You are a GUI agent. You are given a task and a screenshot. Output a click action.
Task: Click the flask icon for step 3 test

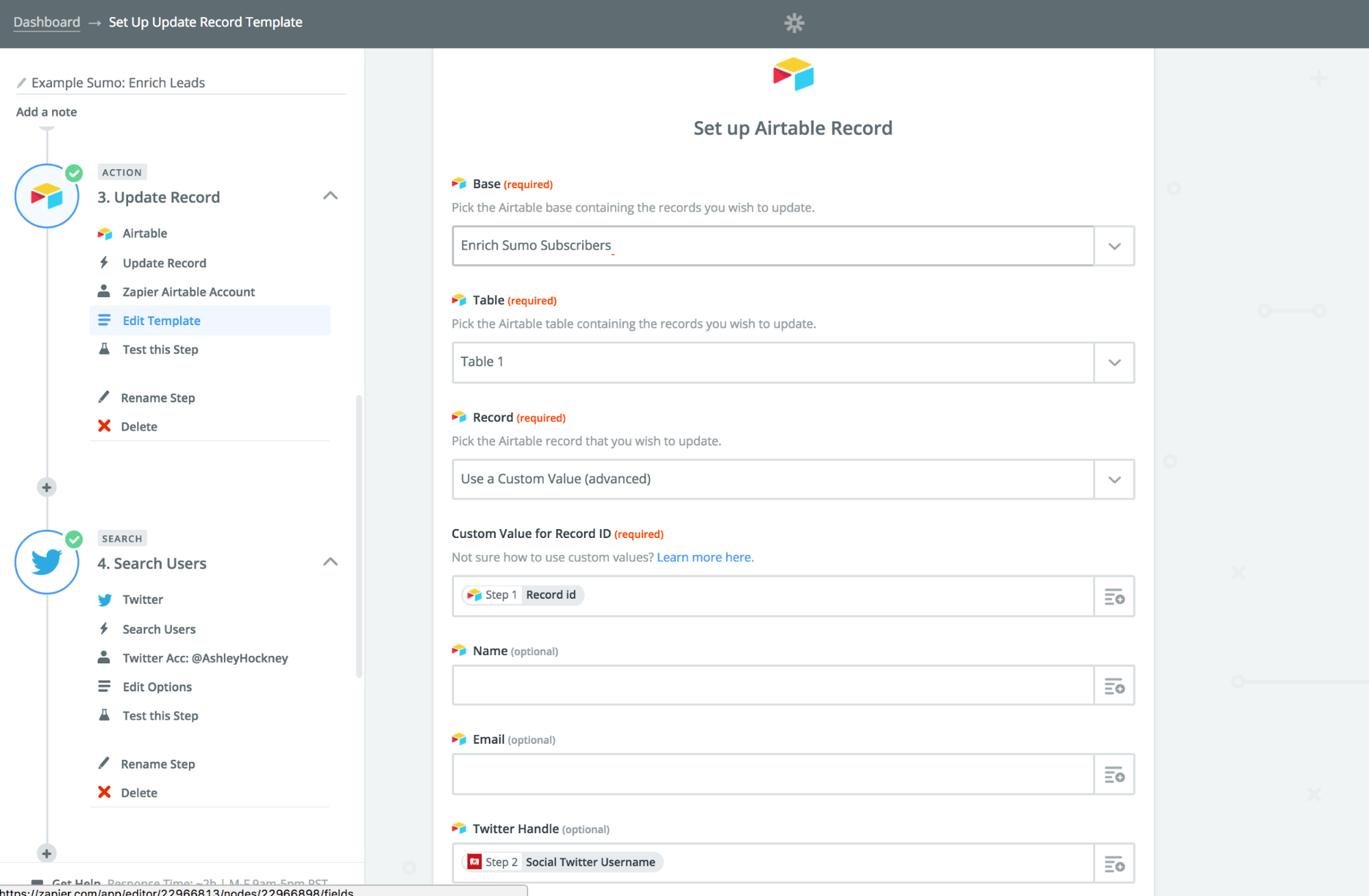point(104,349)
